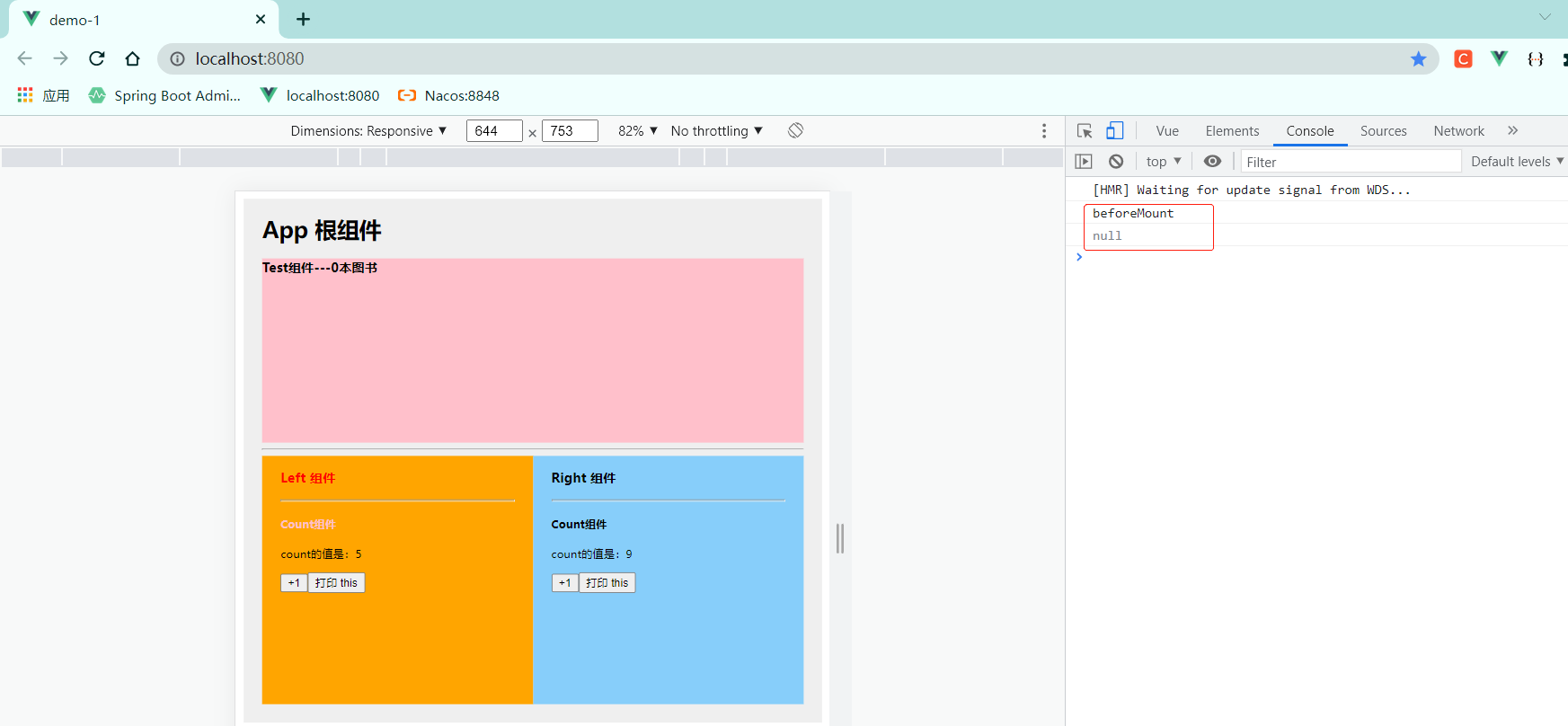
Task: Click count的值是: 9 text in Right
Action: (591, 554)
